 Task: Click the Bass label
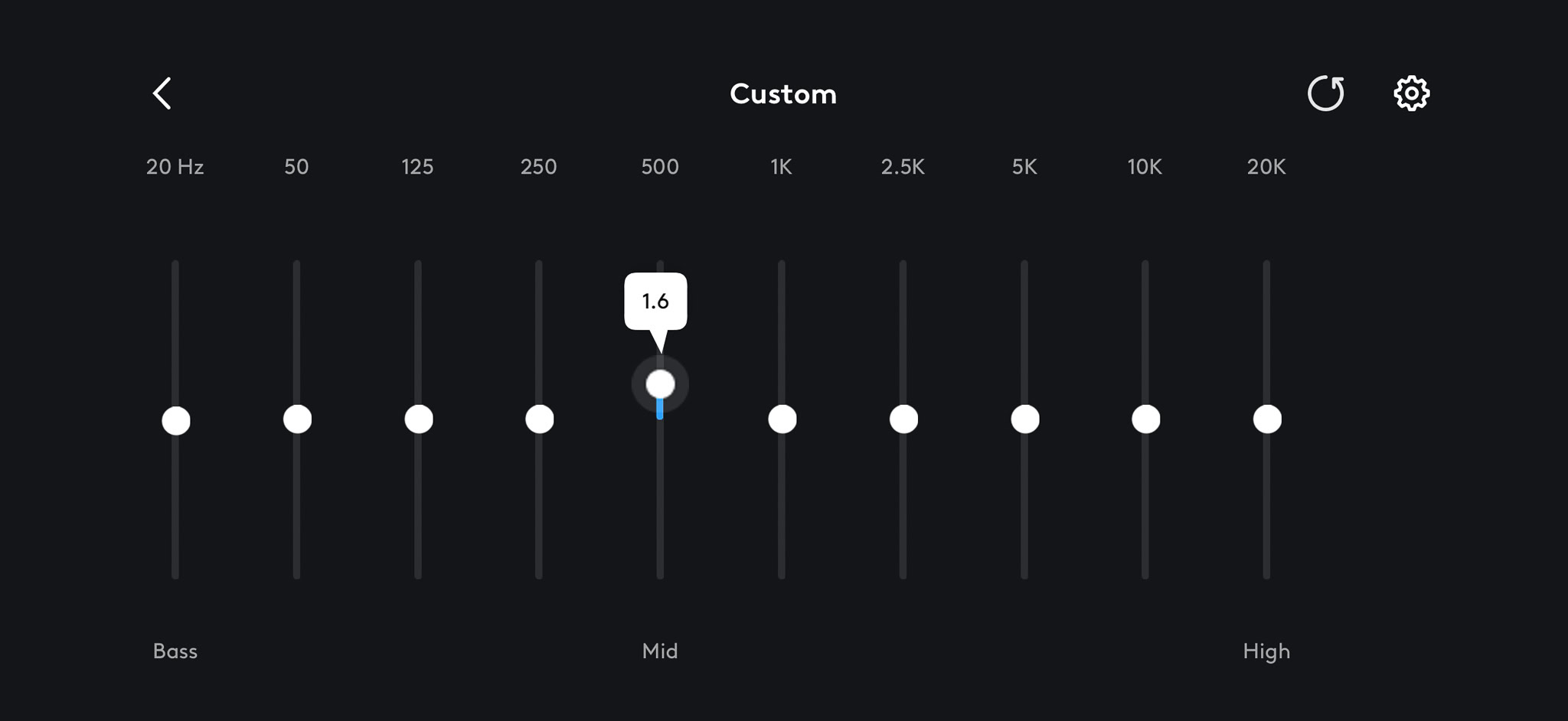pos(175,651)
